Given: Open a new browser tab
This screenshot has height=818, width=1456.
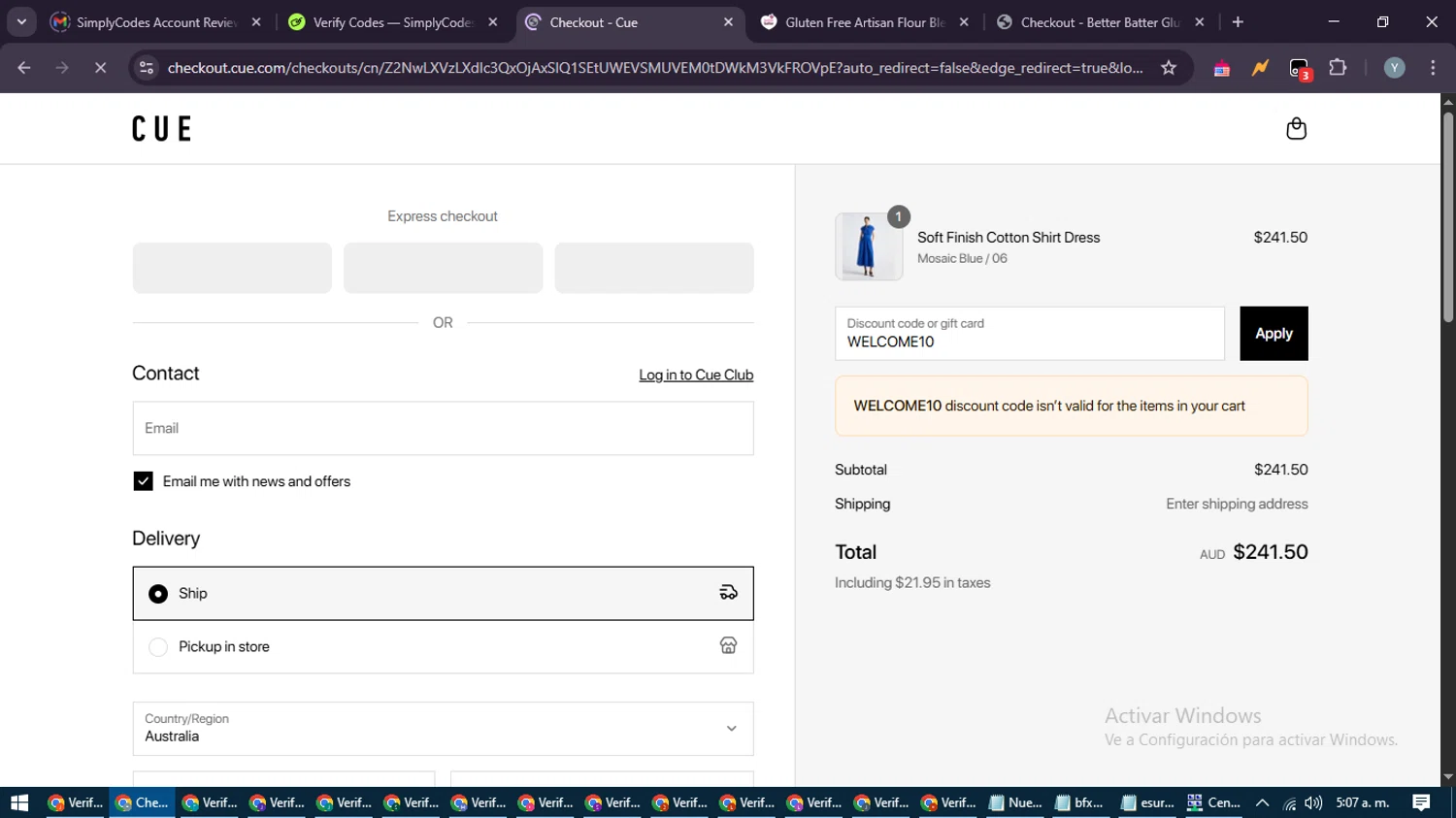Looking at the screenshot, I should click(1238, 22).
